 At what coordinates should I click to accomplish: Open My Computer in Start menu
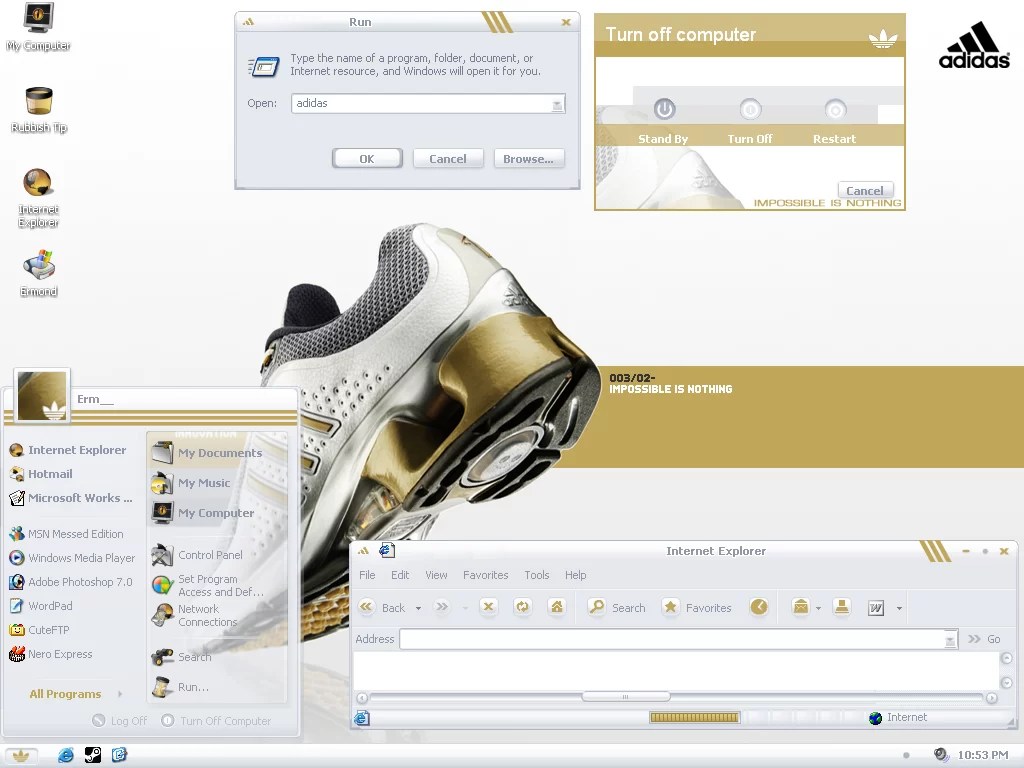pos(203,513)
